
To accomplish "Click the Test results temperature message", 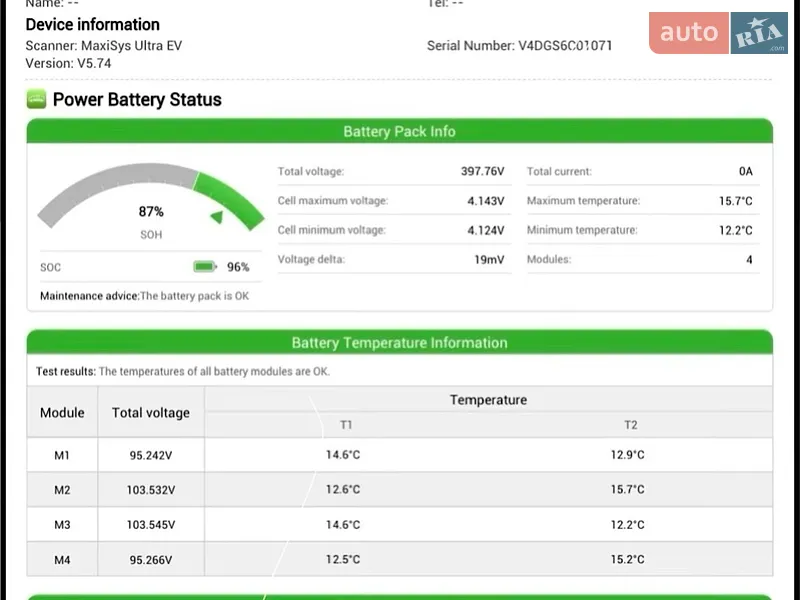I will click(x=183, y=371).
